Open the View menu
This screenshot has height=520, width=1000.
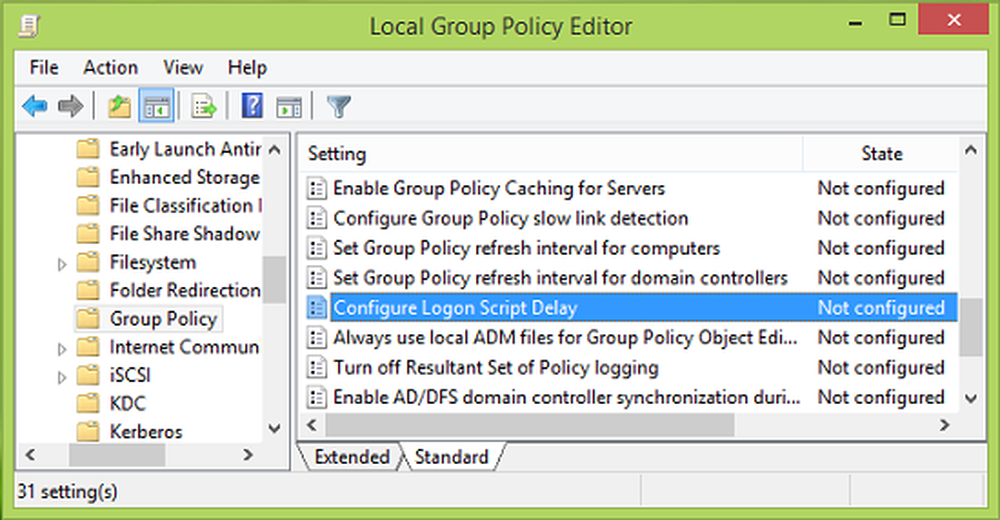183,68
